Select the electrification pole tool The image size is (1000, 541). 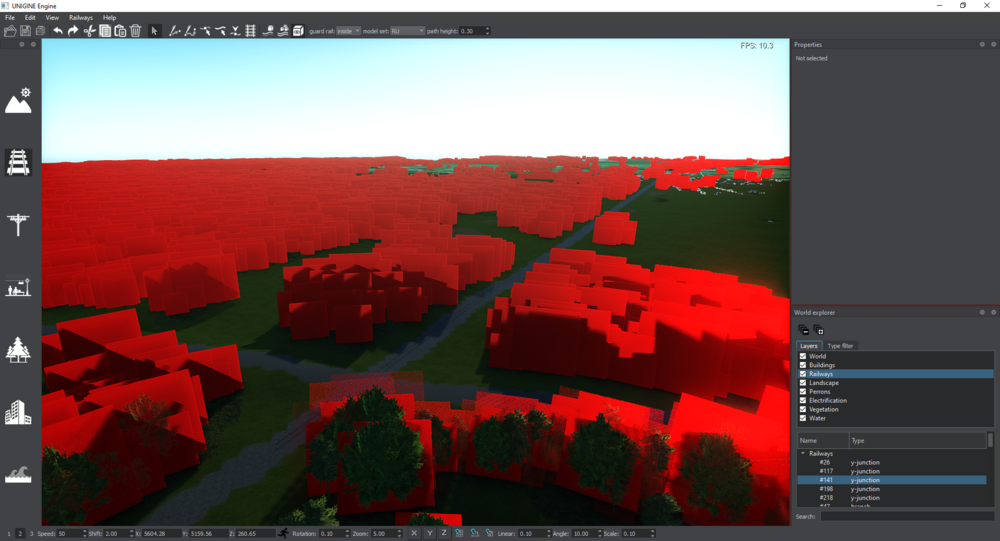pyautogui.click(x=18, y=224)
